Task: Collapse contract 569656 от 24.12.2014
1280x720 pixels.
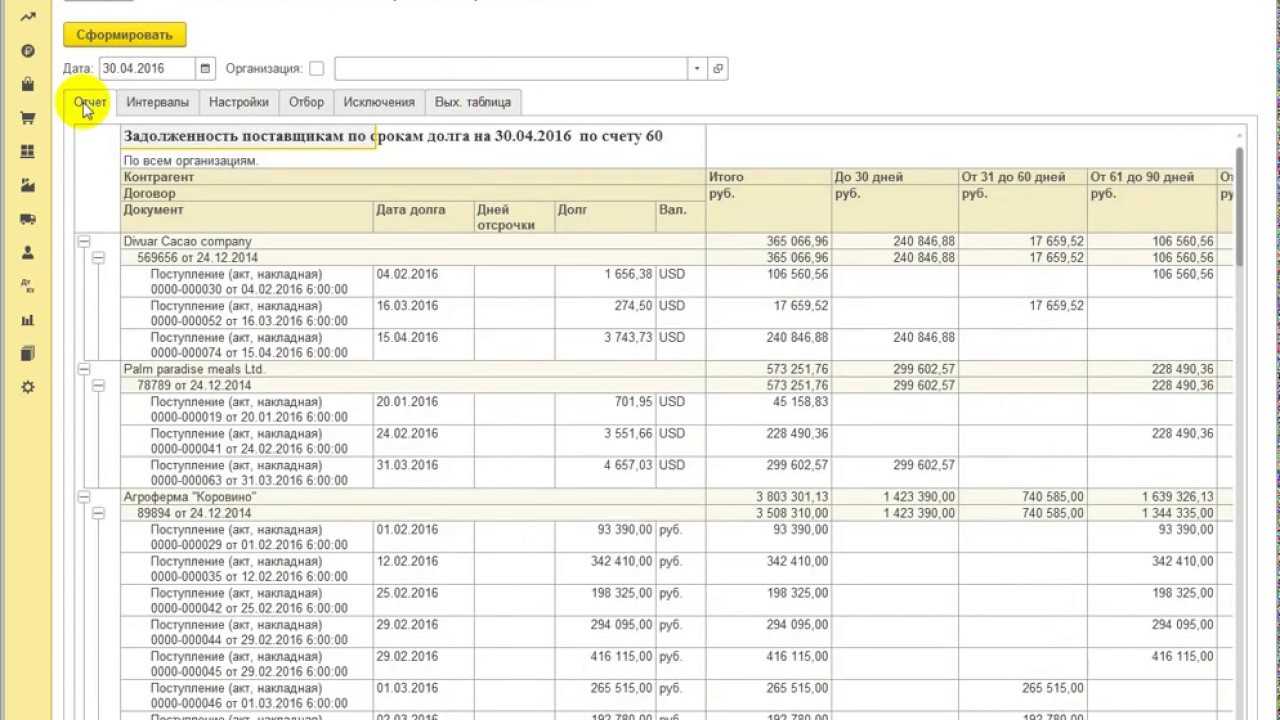Action: click(x=98, y=258)
